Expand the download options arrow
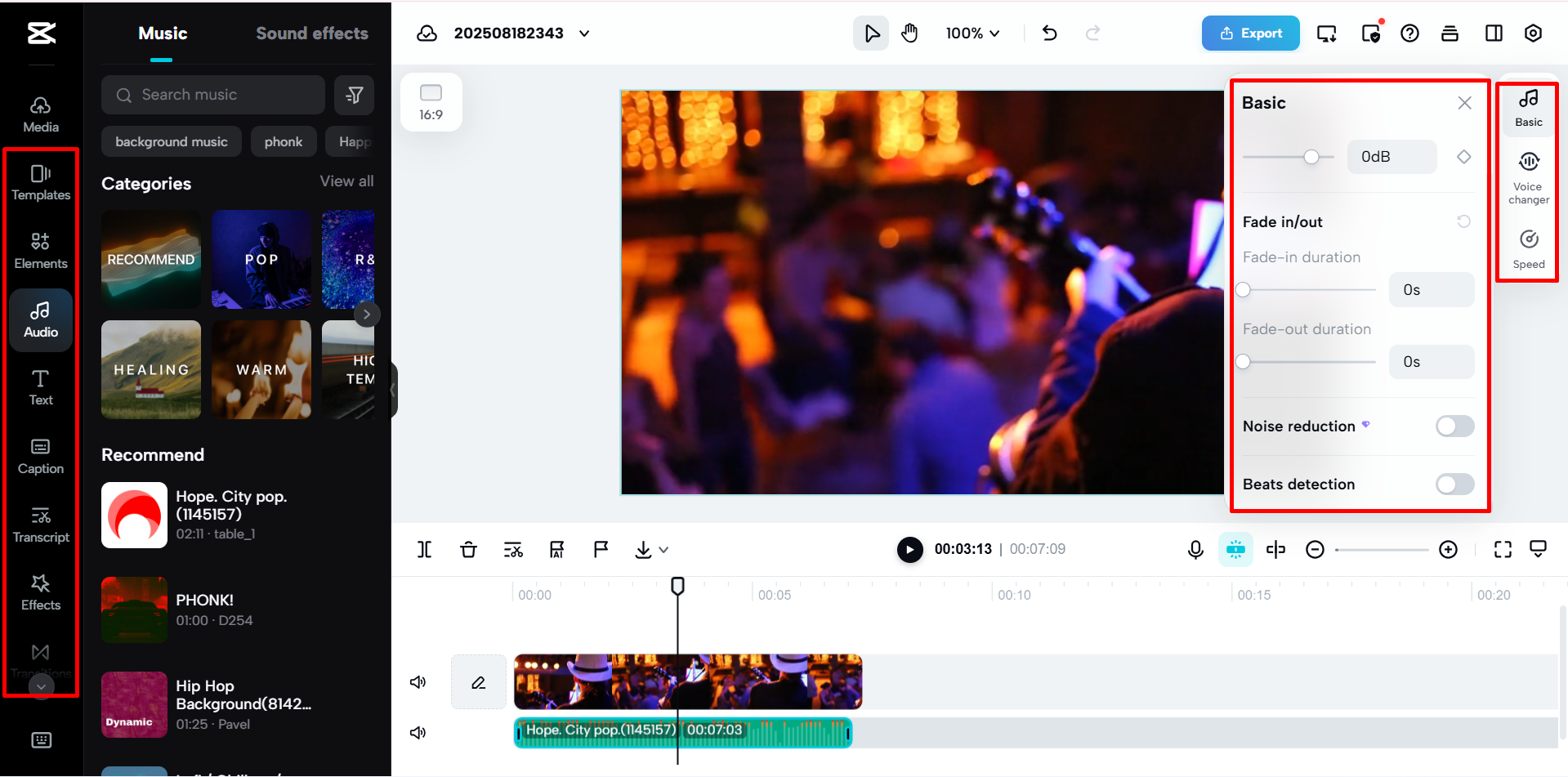Image resolution: width=1568 pixels, height=777 pixels. tap(663, 550)
